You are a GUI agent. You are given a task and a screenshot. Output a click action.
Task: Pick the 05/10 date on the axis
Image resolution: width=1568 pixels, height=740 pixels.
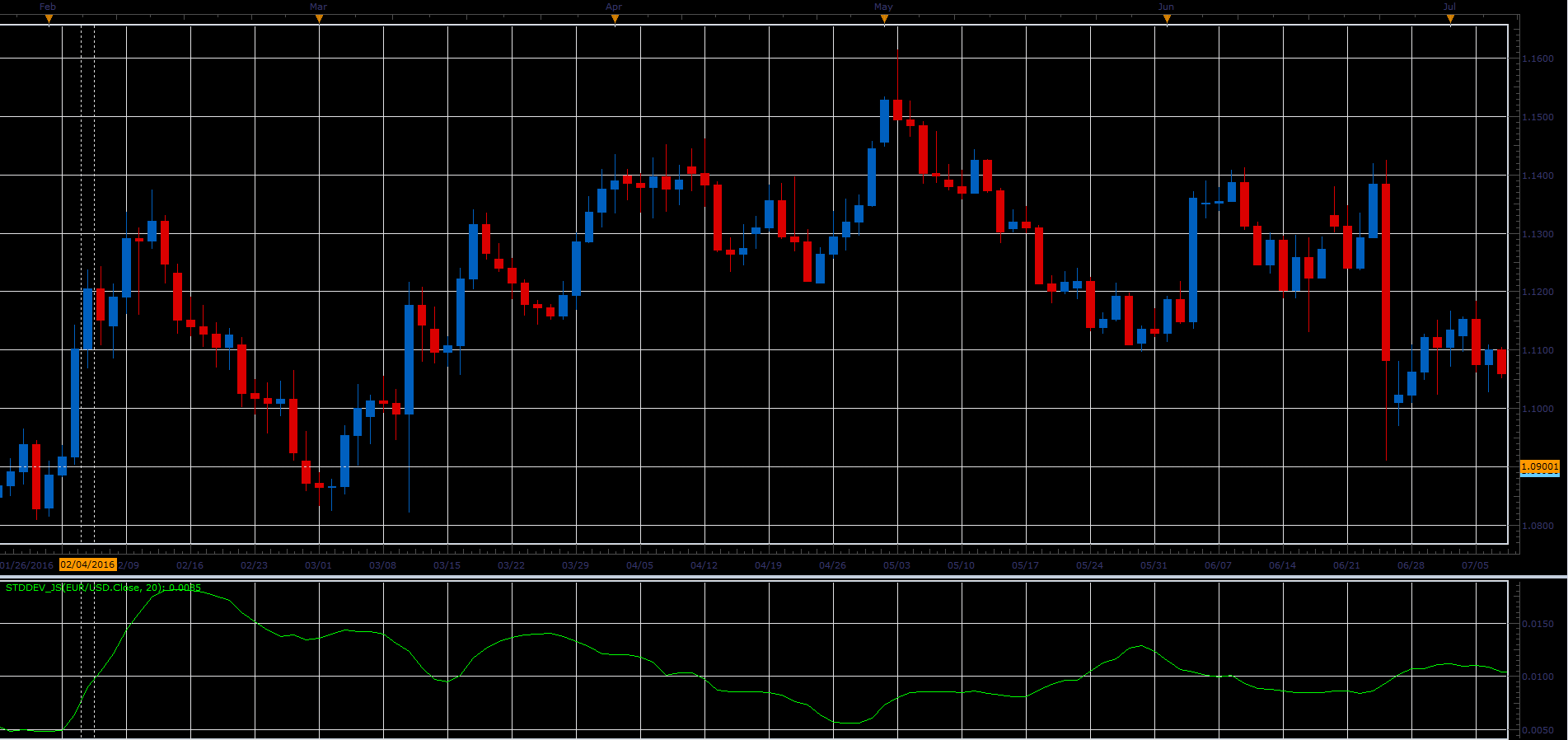tap(961, 565)
